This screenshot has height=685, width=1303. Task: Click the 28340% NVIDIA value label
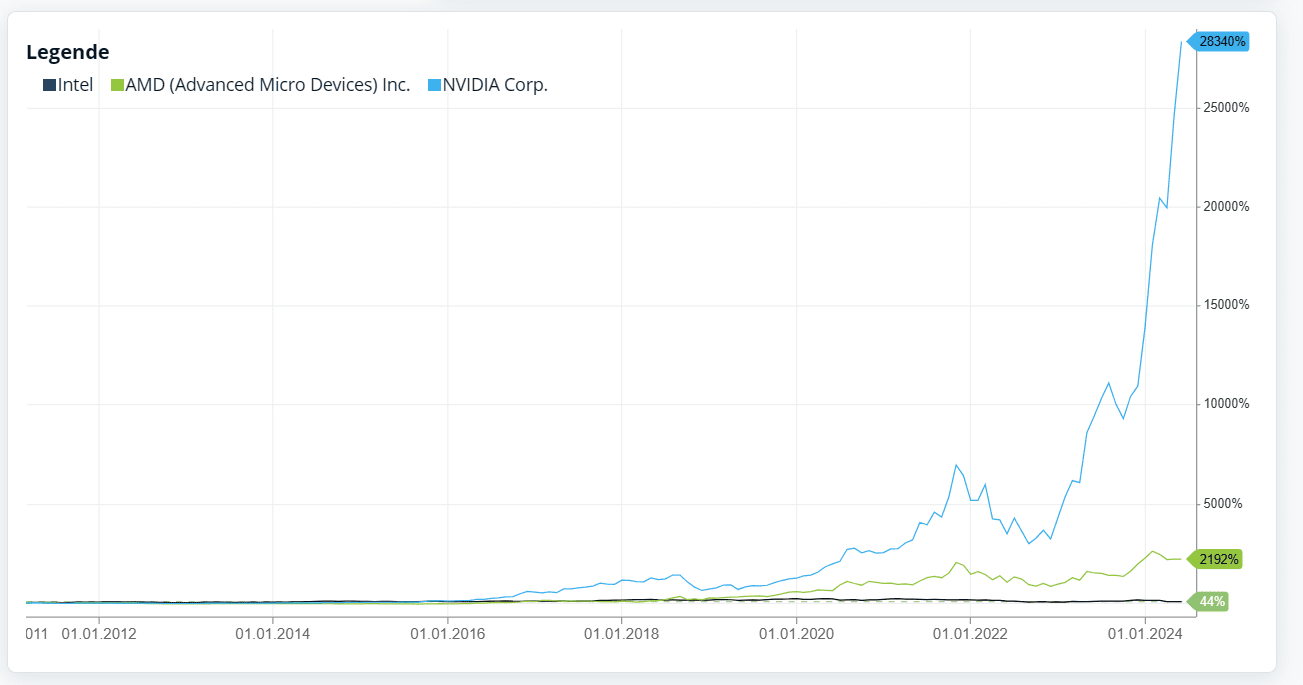[x=1218, y=41]
